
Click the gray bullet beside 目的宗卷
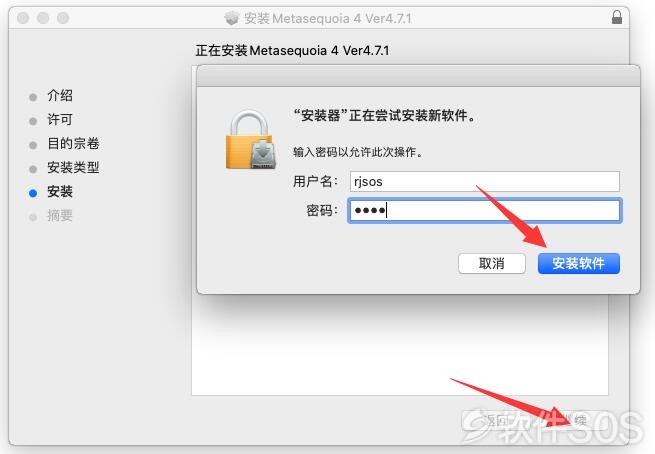[x=33, y=145]
